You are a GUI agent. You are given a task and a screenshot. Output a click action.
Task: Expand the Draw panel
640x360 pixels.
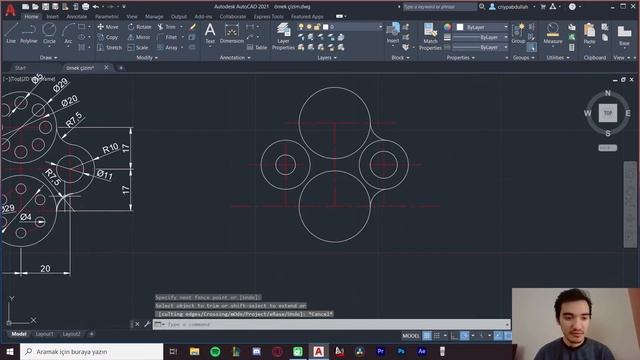[49, 58]
